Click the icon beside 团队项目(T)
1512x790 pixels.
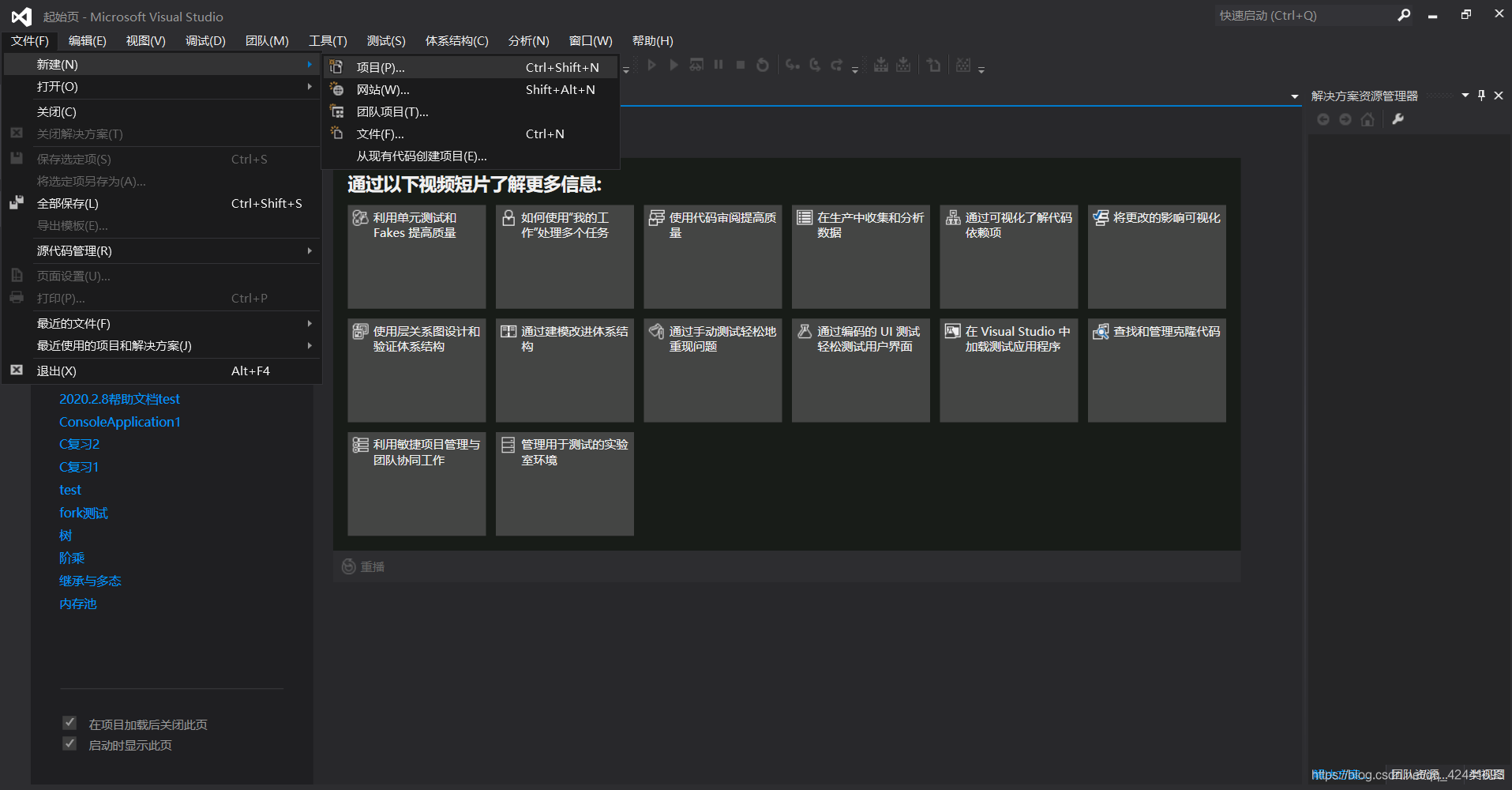336,111
